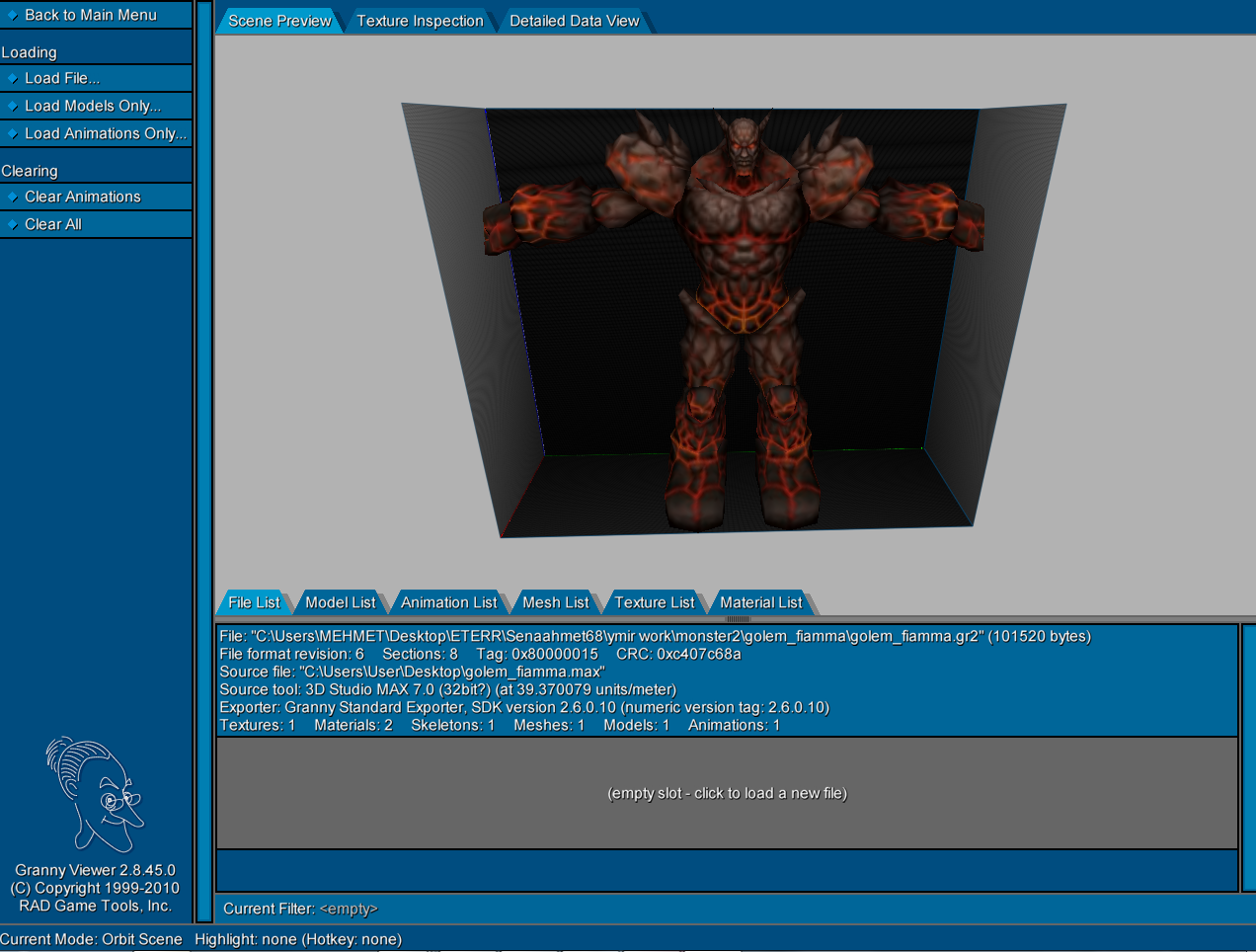The width and height of the screenshot is (1256, 952).
Task: Click the diamond bullet beside Back to Main Menu
Action: click(13, 15)
